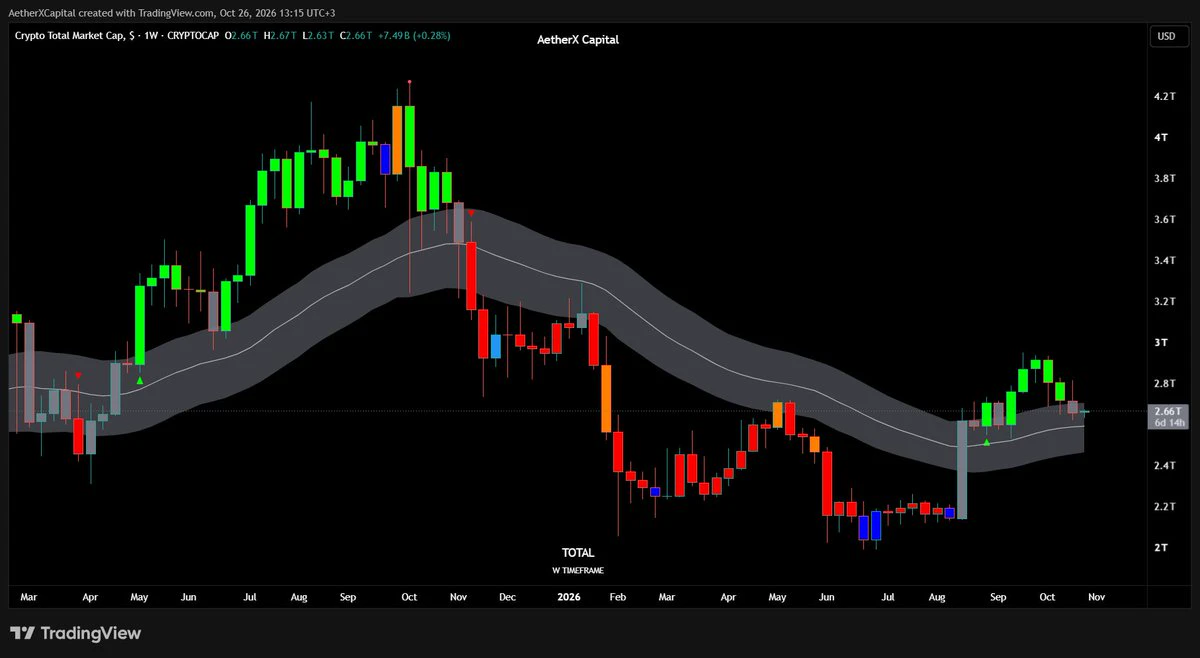
Task: Click the 2.8T price axis label
Action: [1163, 384]
